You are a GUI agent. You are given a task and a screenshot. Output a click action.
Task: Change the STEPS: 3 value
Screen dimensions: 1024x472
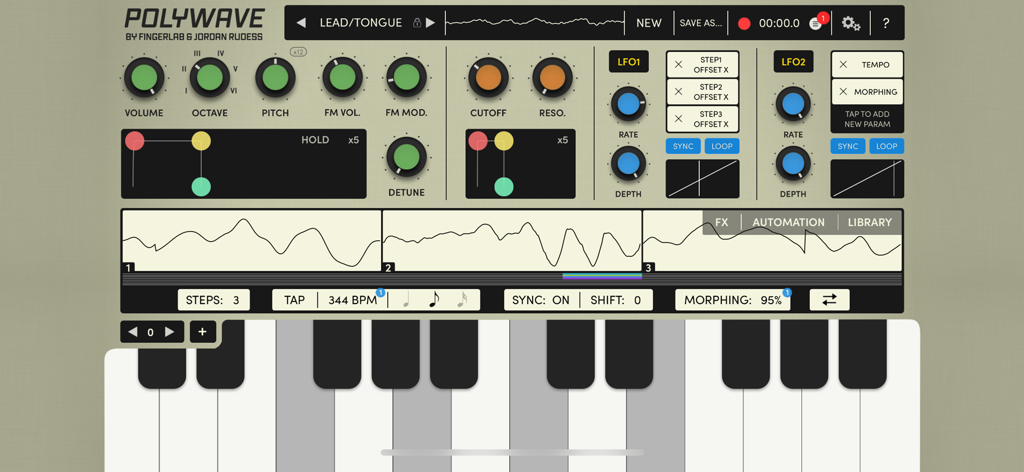(x=214, y=300)
